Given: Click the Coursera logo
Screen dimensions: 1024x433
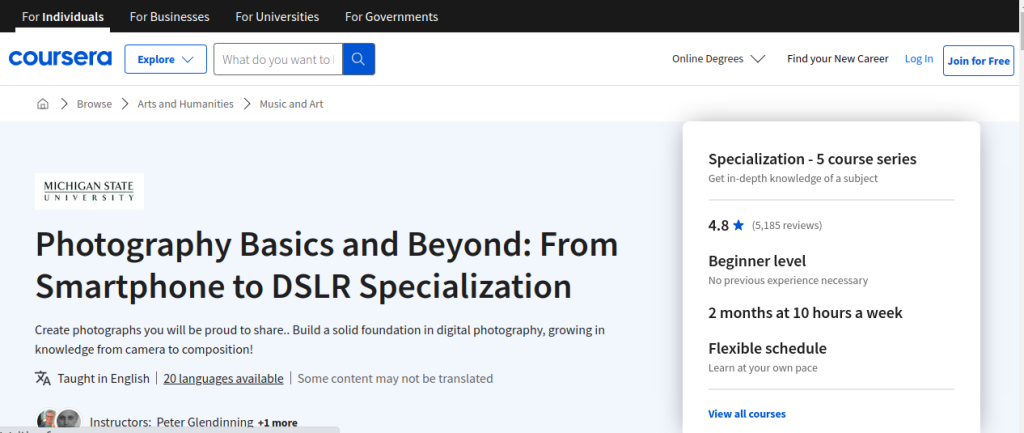Looking at the screenshot, I should click(x=60, y=59).
